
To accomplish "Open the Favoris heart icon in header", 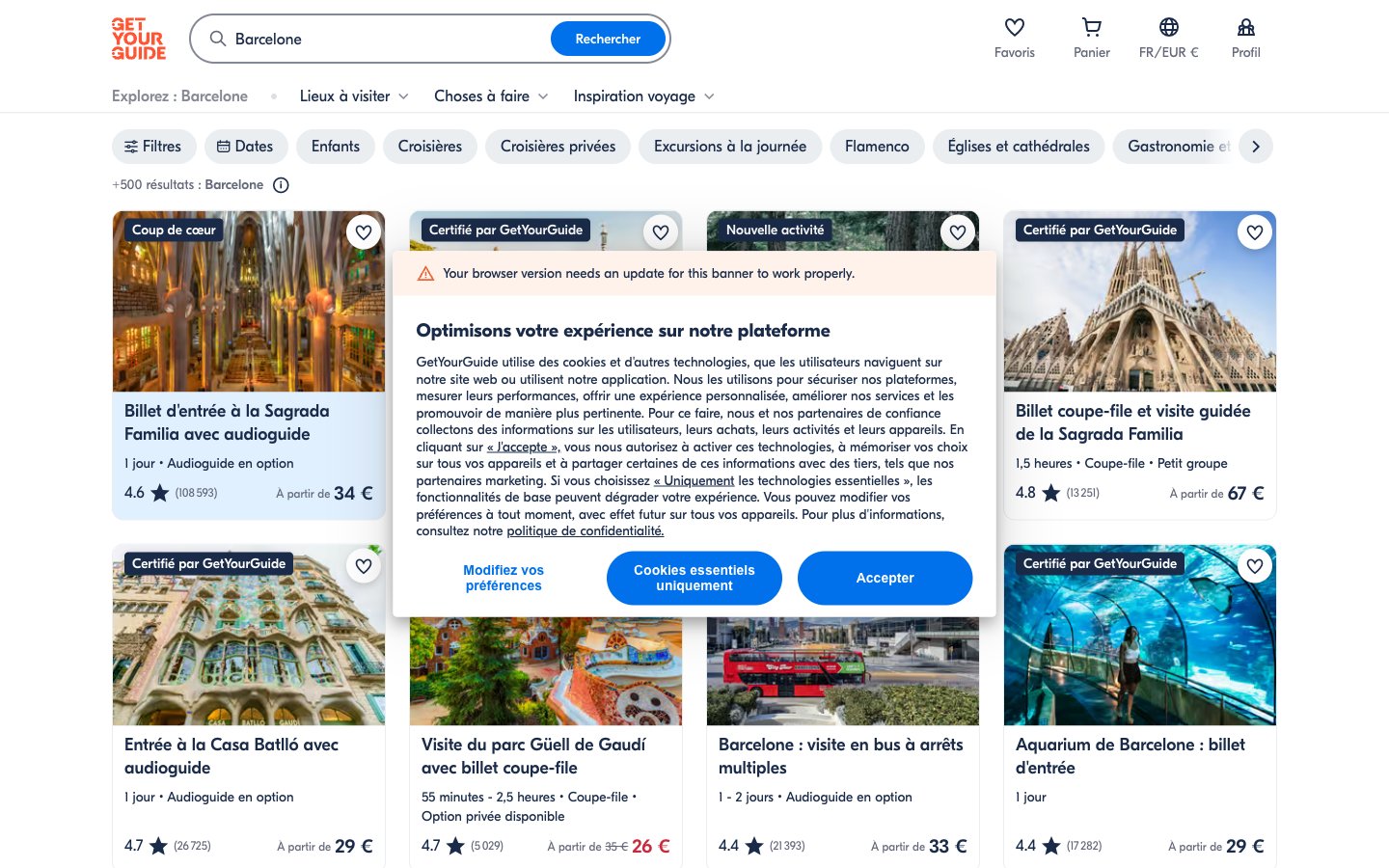I will click(1014, 28).
